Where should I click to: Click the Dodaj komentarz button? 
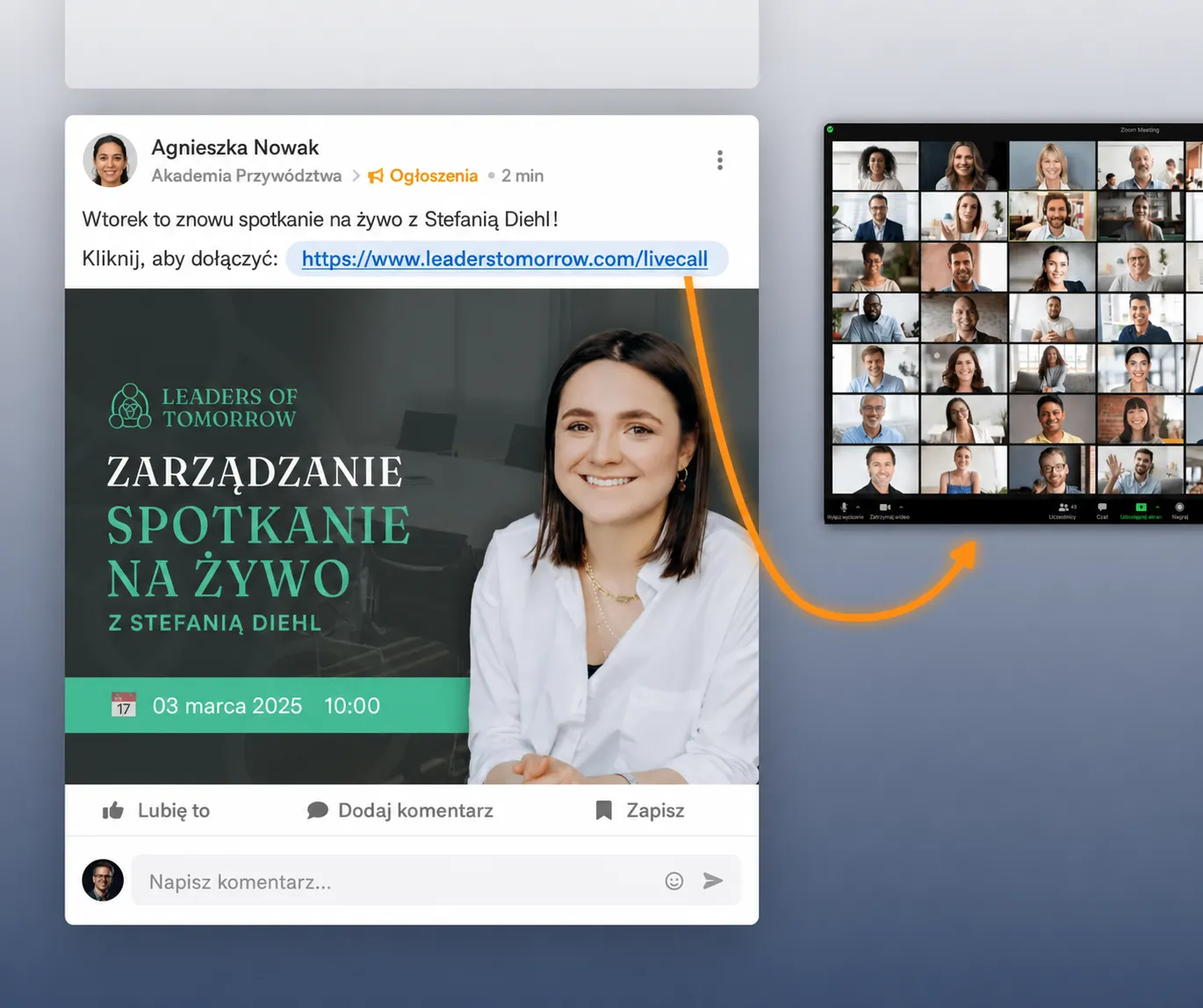[x=400, y=810]
